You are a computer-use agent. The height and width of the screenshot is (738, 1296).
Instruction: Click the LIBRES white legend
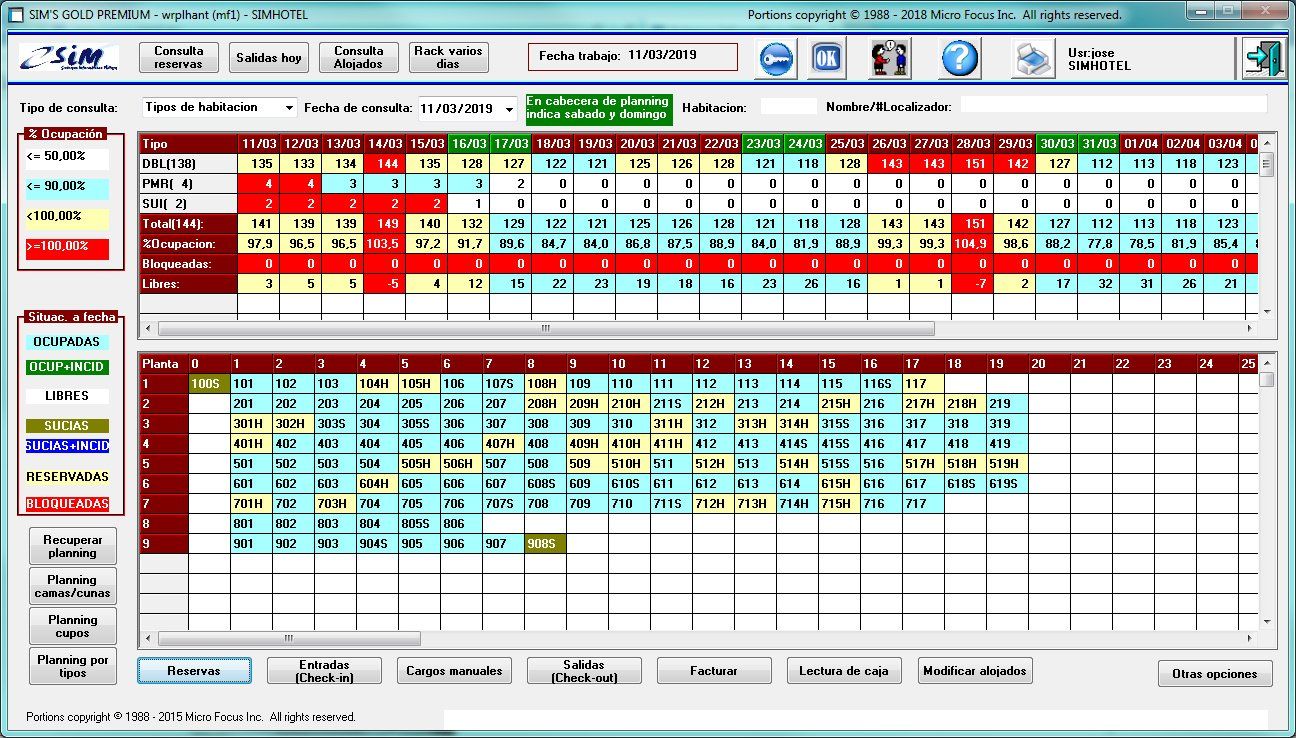pyautogui.click(x=68, y=396)
